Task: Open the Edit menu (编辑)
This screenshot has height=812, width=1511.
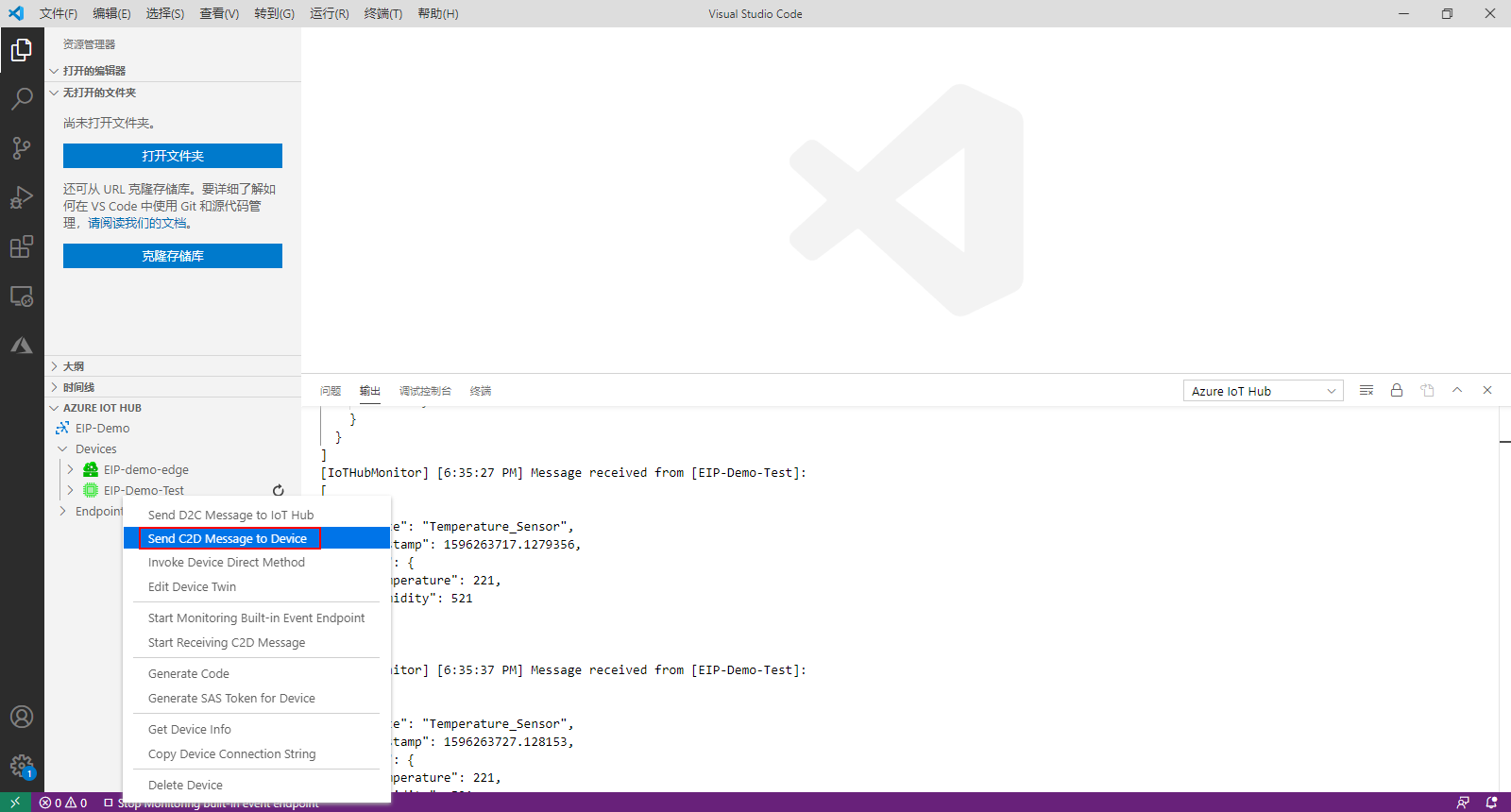Action: (111, 13)
